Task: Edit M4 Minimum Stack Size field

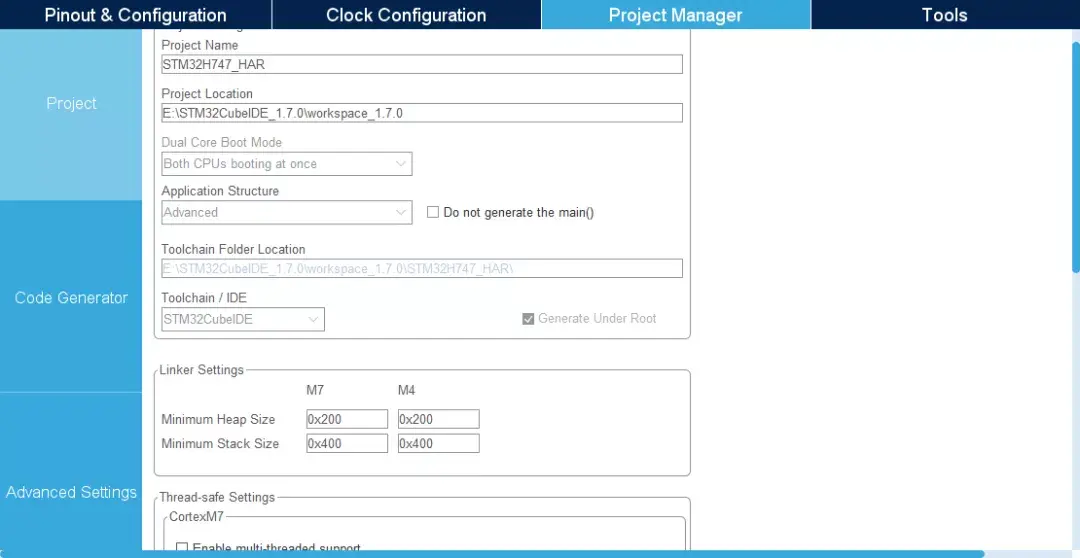Action: [439, 443]
